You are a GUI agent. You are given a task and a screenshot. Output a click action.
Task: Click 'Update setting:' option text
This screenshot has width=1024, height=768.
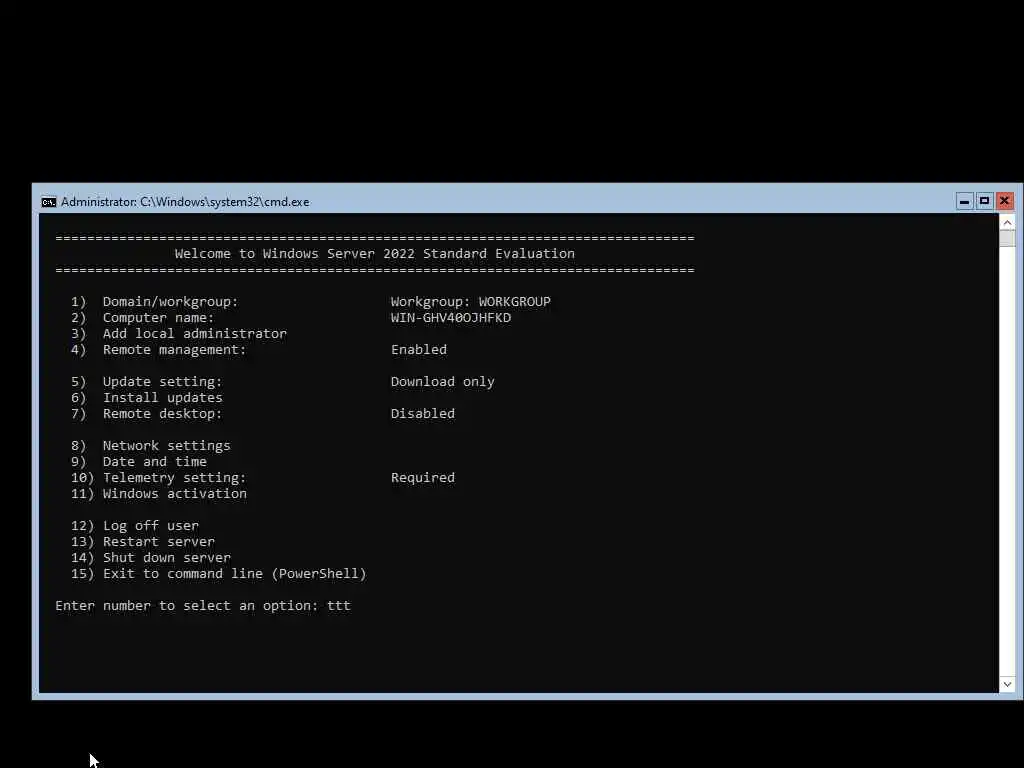tap(162, 382)
